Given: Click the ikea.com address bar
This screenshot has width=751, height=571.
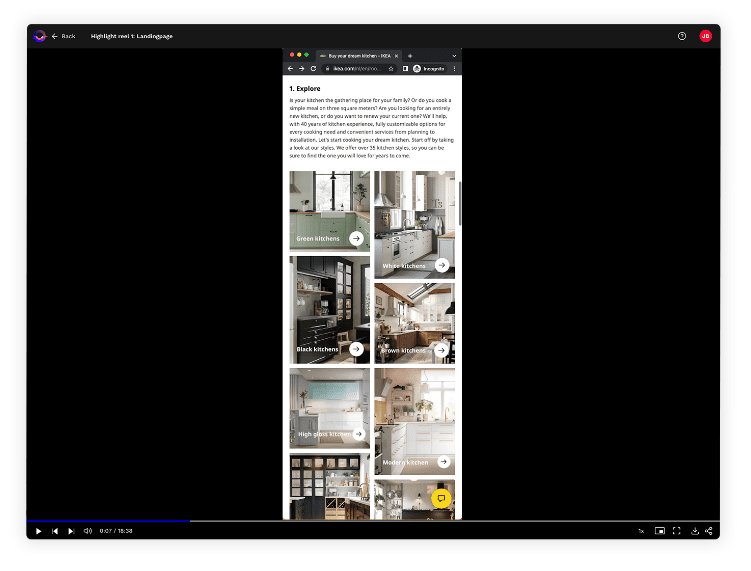Looking at the screenshot, I should click(357, 69).
